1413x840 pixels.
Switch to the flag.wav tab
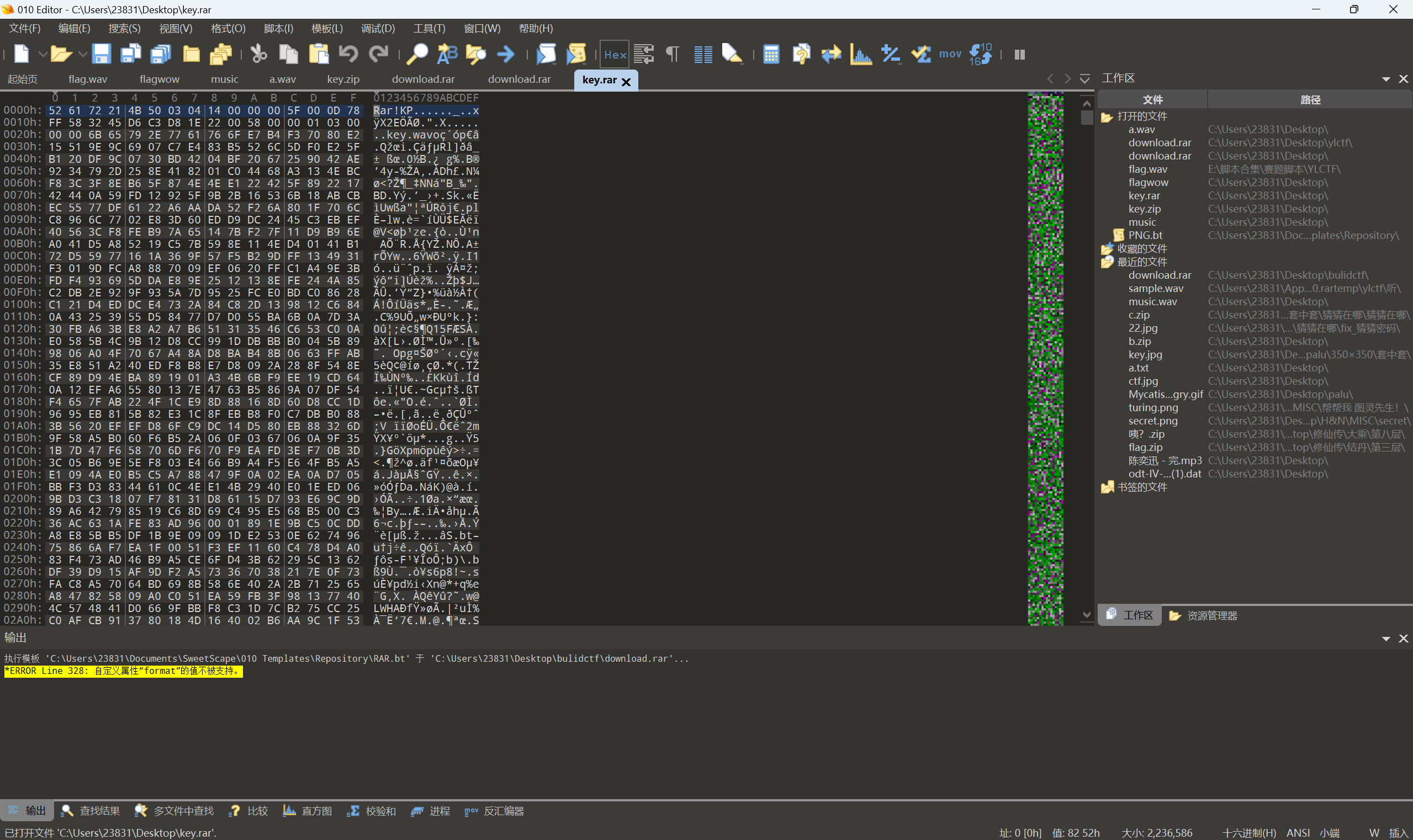[88, 79]
